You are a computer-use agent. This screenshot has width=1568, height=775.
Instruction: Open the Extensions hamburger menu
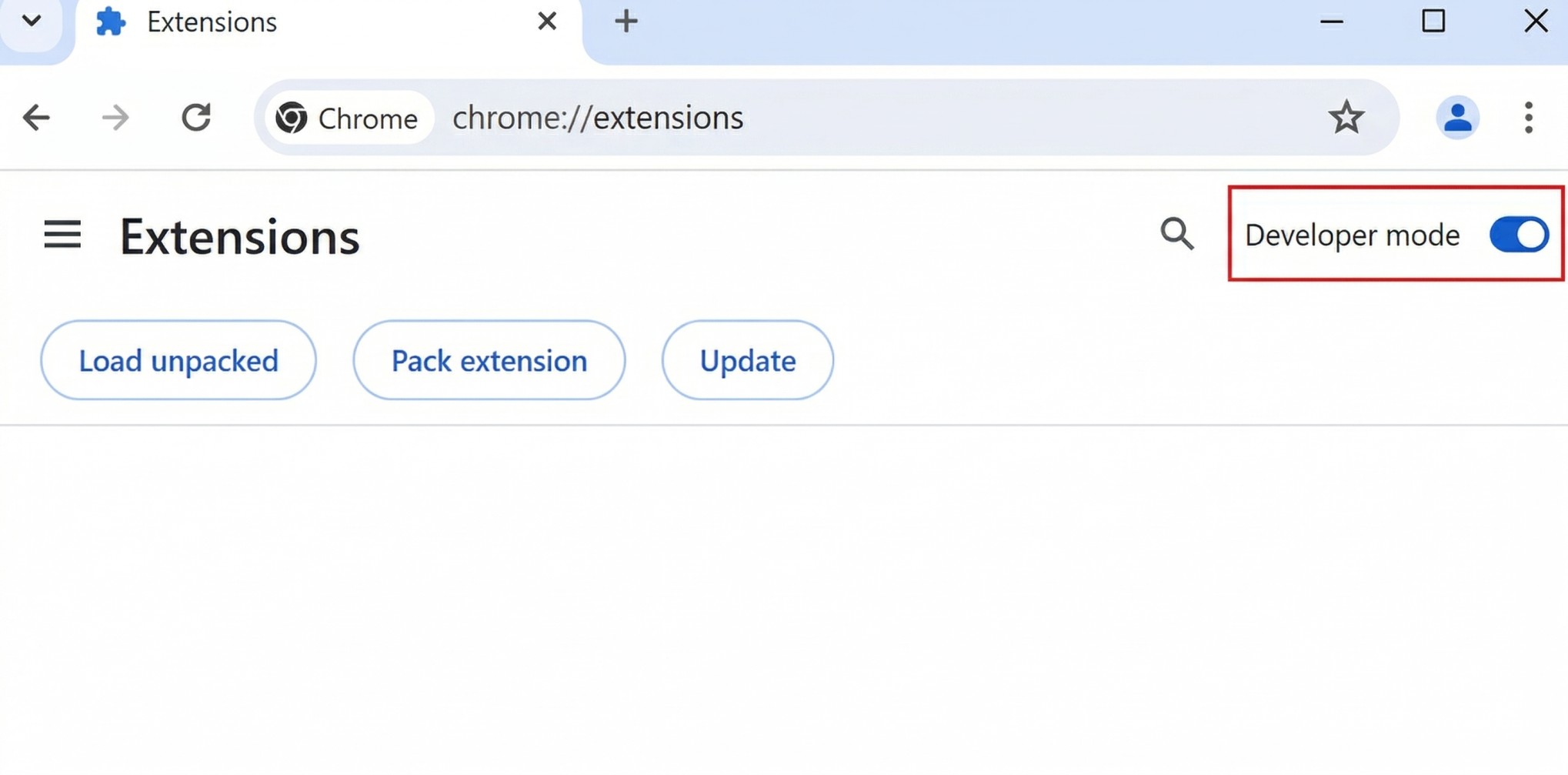[62, 235]
